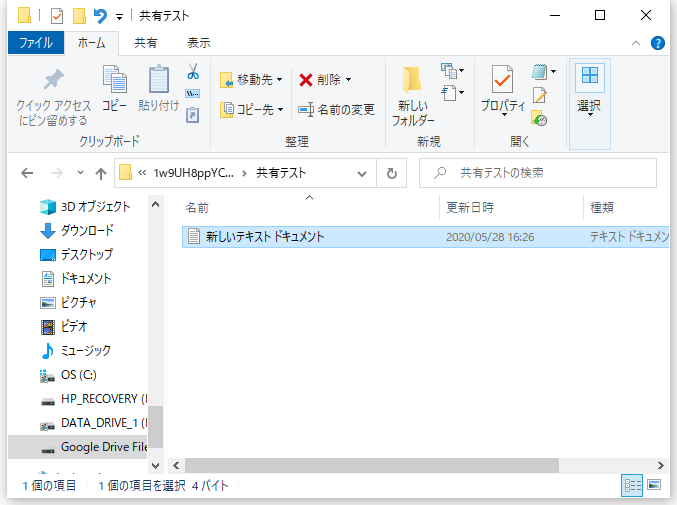Go back with the left arrow
The width and height of the screenshot is (677, 505).
(x=27, y=174)
